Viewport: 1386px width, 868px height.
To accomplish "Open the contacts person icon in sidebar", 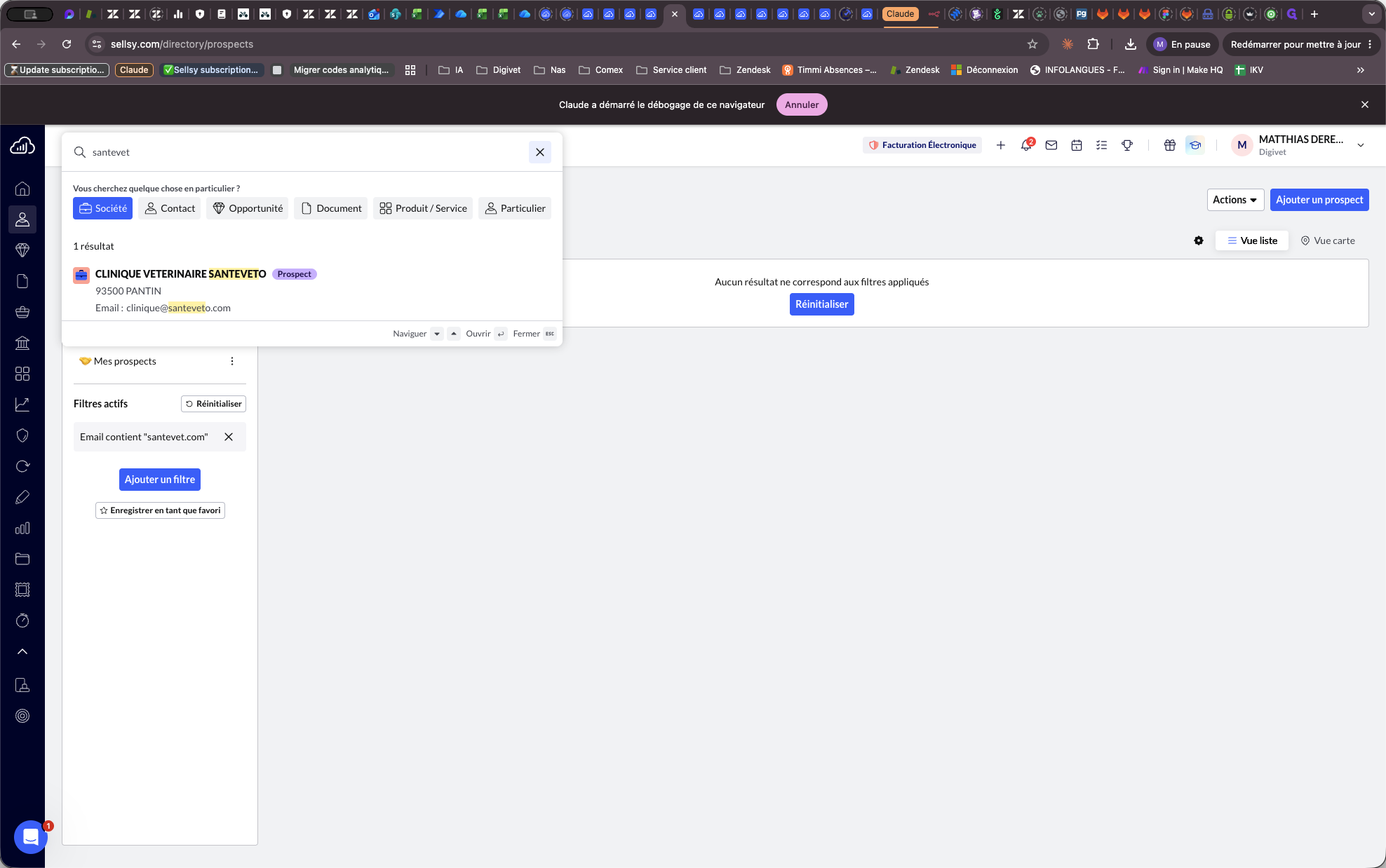I will tap(22, 219).
